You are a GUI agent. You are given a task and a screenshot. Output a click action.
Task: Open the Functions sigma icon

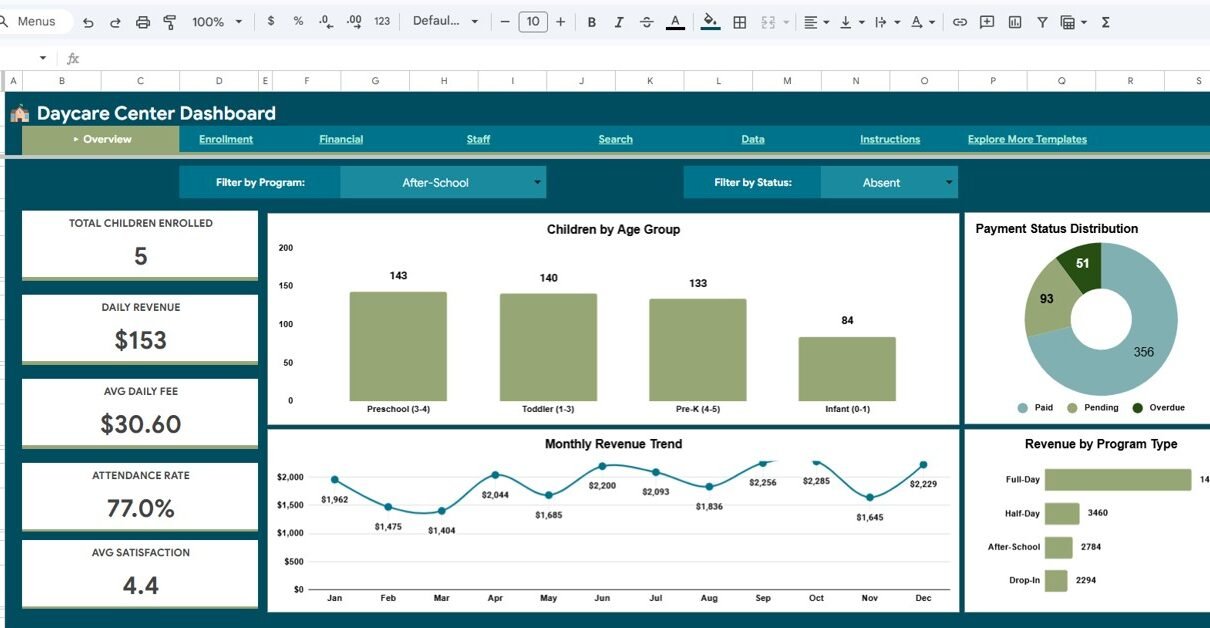point(1106,22)
